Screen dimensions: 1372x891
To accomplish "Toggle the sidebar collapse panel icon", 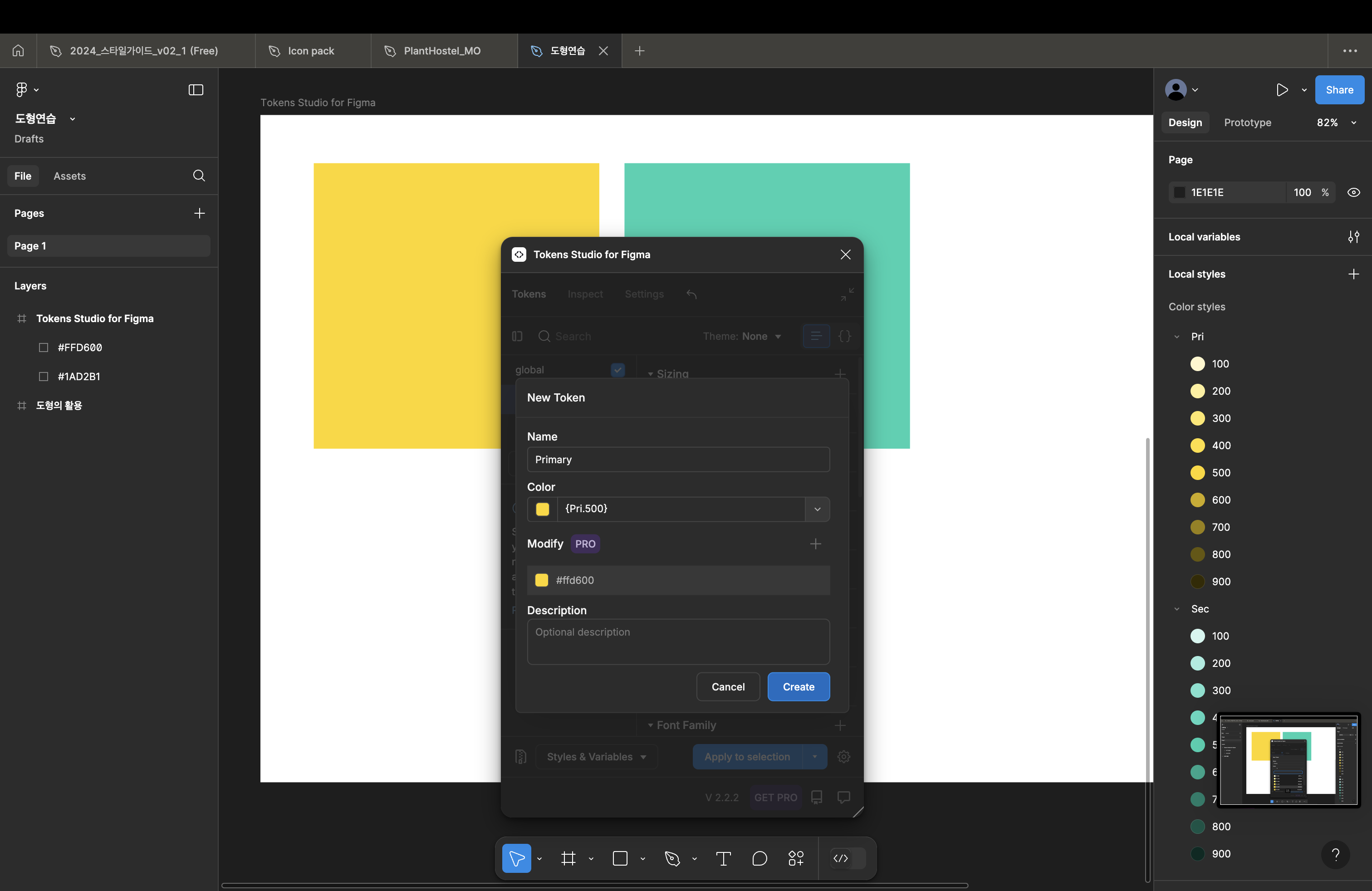I will (196, 89).
